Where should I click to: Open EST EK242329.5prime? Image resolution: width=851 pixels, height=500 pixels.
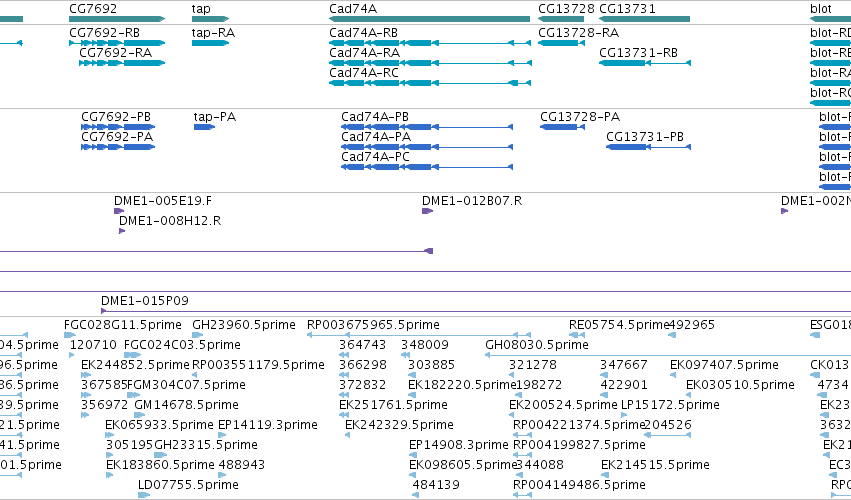coord(399,425)
